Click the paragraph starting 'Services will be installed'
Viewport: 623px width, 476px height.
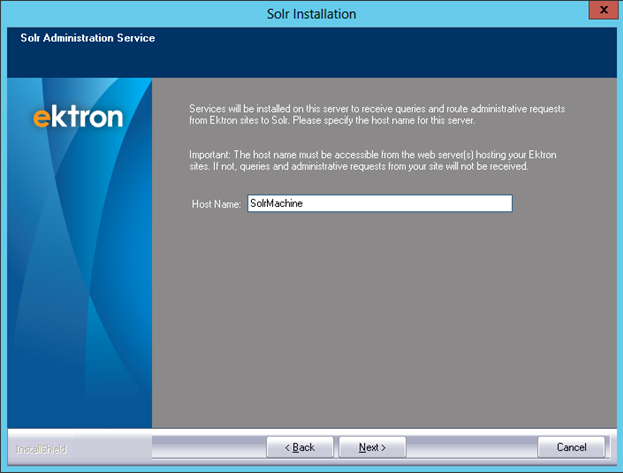[x=377, y=114]
